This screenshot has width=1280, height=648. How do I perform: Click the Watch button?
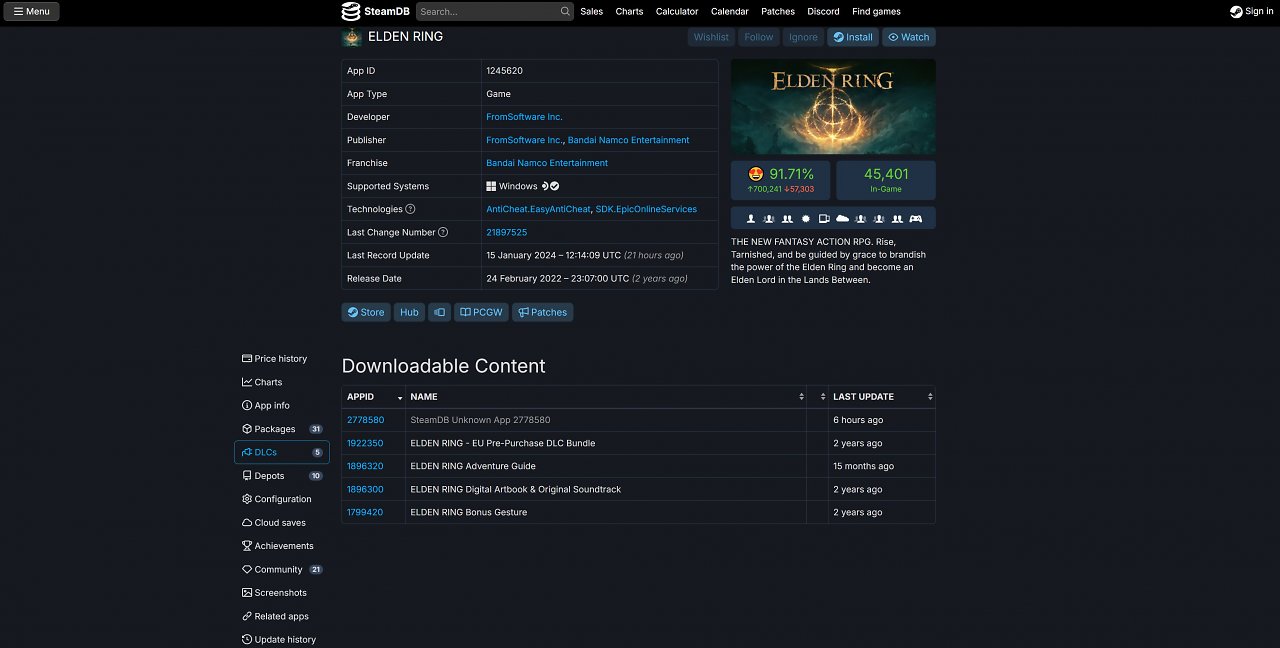coord(909,37)
